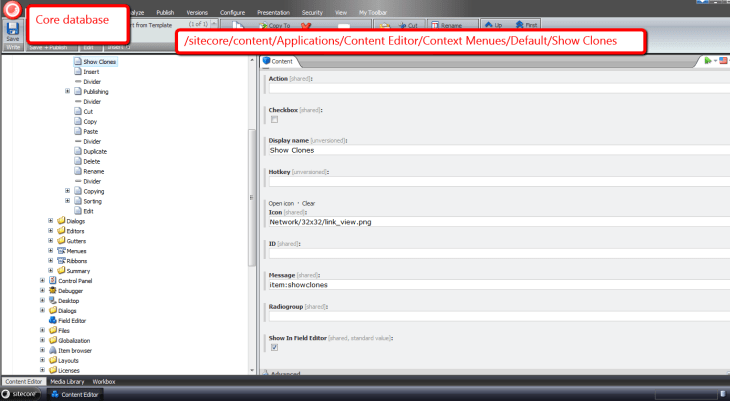Expand the Editors folder node
This screenshot has height=401, width=730.
tap(51, 231)
